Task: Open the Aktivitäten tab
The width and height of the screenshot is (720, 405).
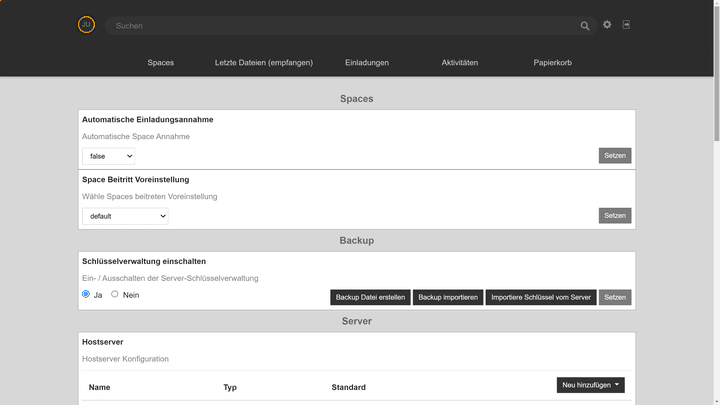Action: point(460,63)
